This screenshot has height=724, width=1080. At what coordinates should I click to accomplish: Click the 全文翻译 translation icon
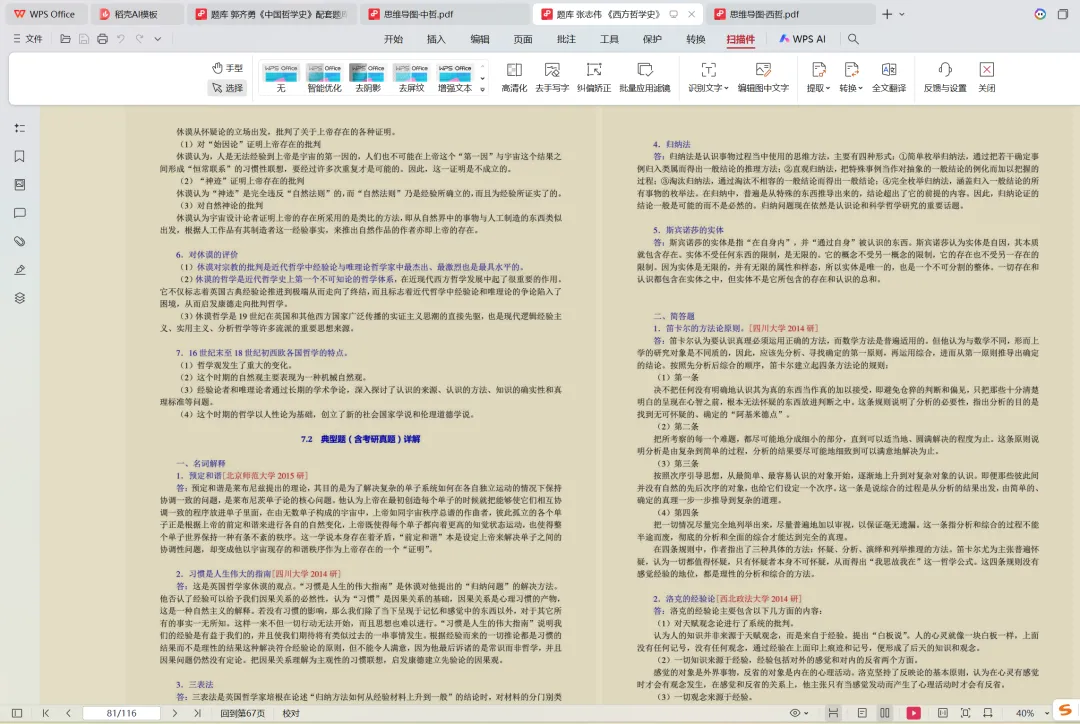pos(888,77)
